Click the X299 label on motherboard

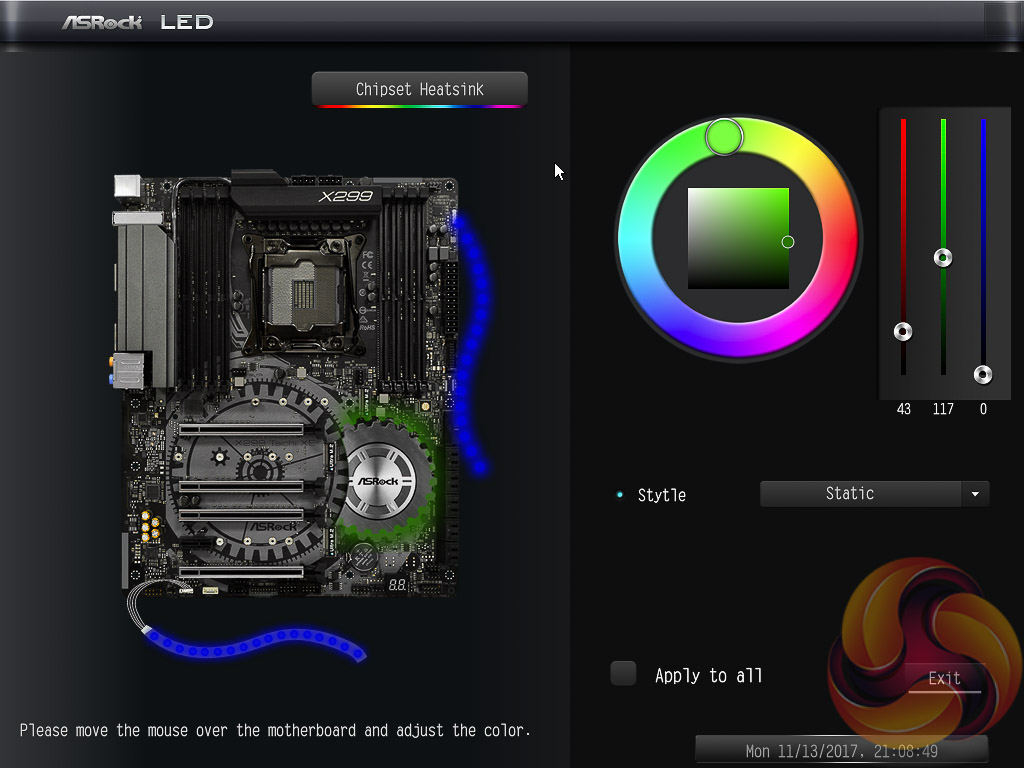(x=345, y=196)
